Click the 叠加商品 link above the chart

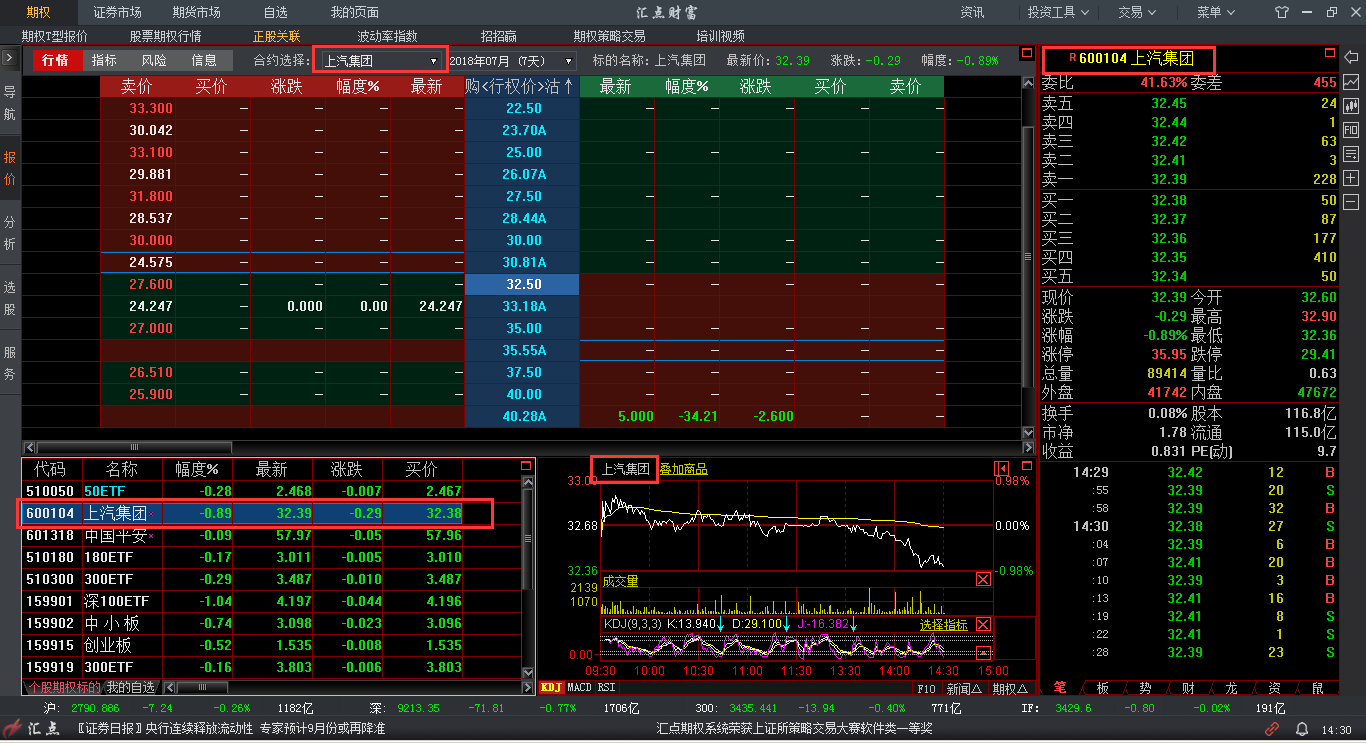(x=683, y=469)
